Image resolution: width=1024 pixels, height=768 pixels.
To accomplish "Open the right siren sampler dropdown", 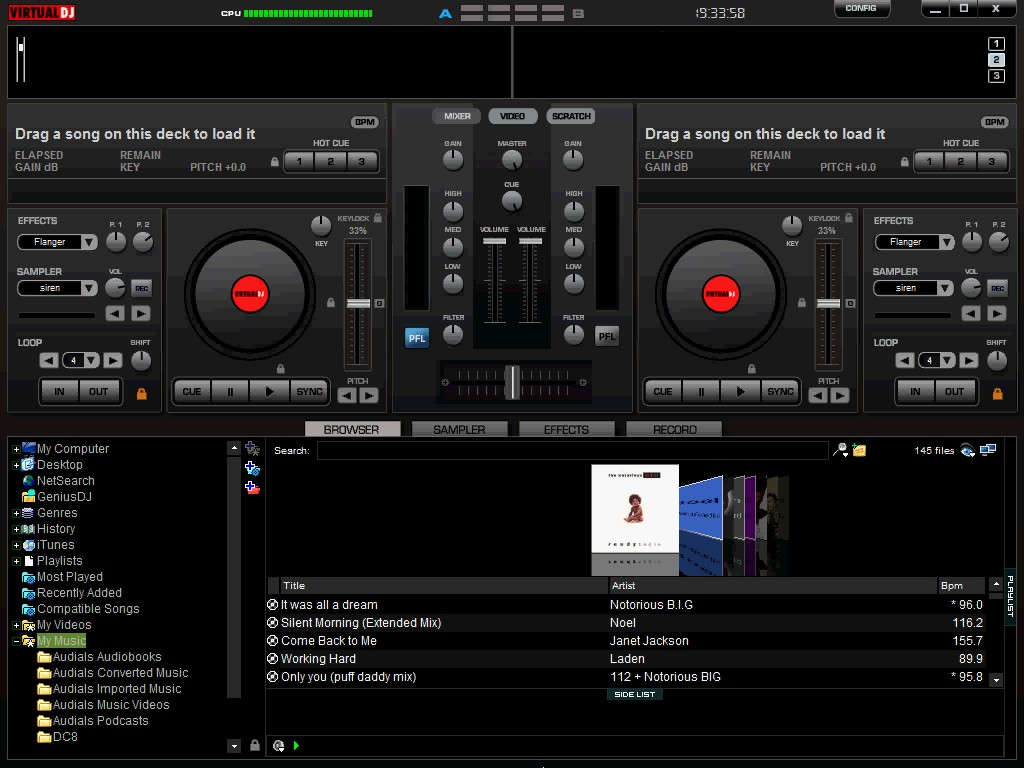I will 946,288.
